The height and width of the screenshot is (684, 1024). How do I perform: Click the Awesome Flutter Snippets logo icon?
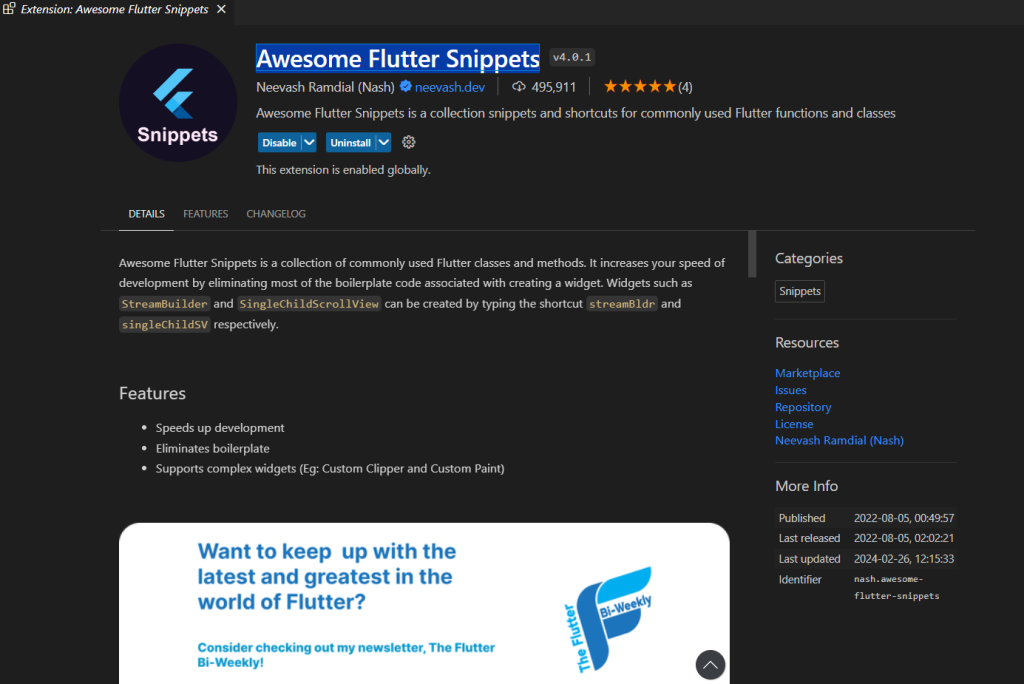(x=178, y=103)
